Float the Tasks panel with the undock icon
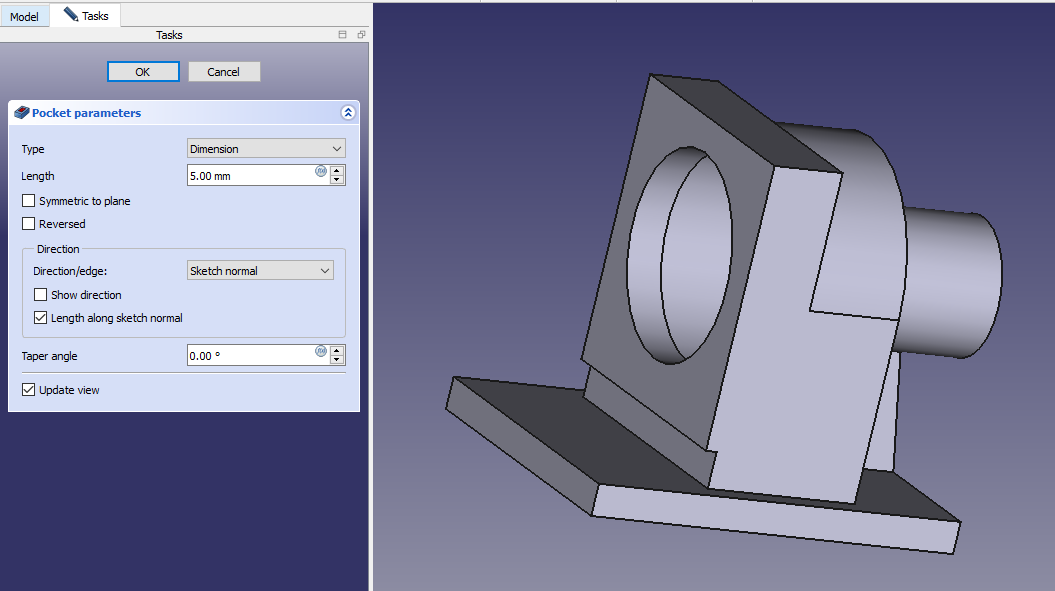Viewport: 1055px width, 591px height. pos(360,35)
